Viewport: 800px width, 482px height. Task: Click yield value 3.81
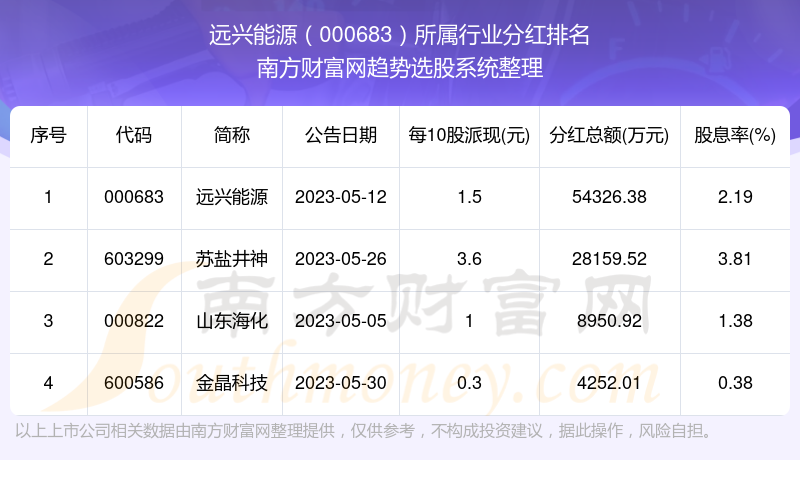pos(735,259)
